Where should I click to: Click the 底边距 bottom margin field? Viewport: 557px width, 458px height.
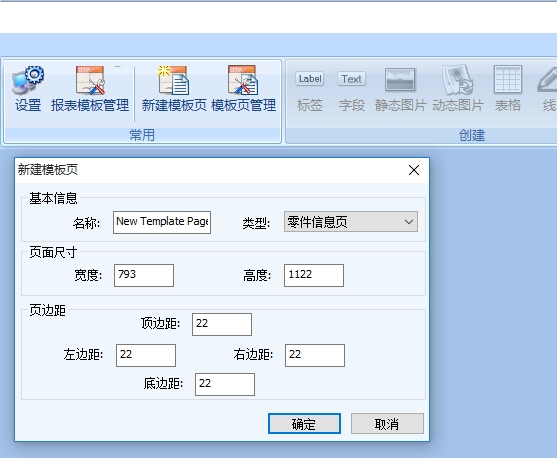point(225,384)
